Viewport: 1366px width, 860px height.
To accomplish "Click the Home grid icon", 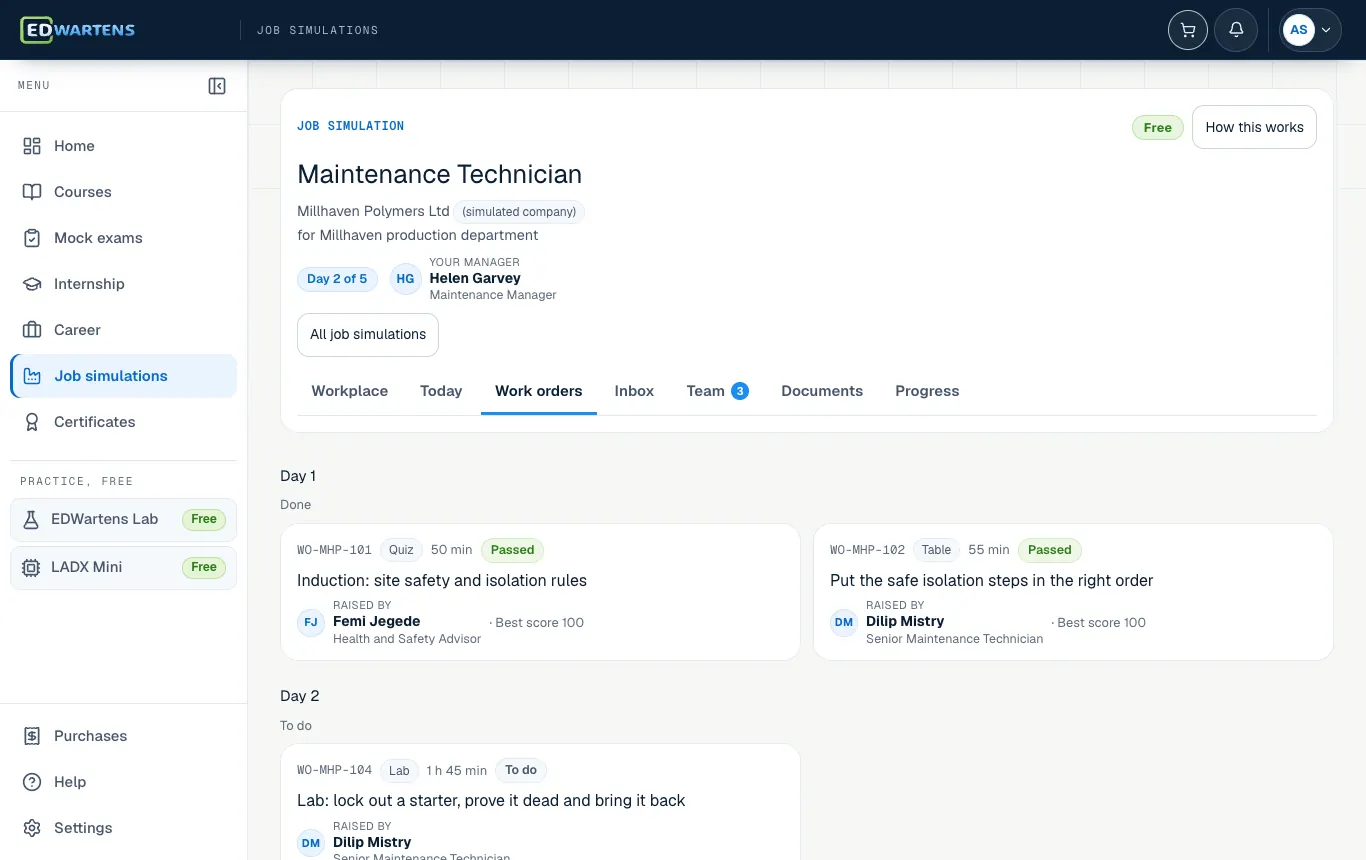I will [x=32, y=146].
